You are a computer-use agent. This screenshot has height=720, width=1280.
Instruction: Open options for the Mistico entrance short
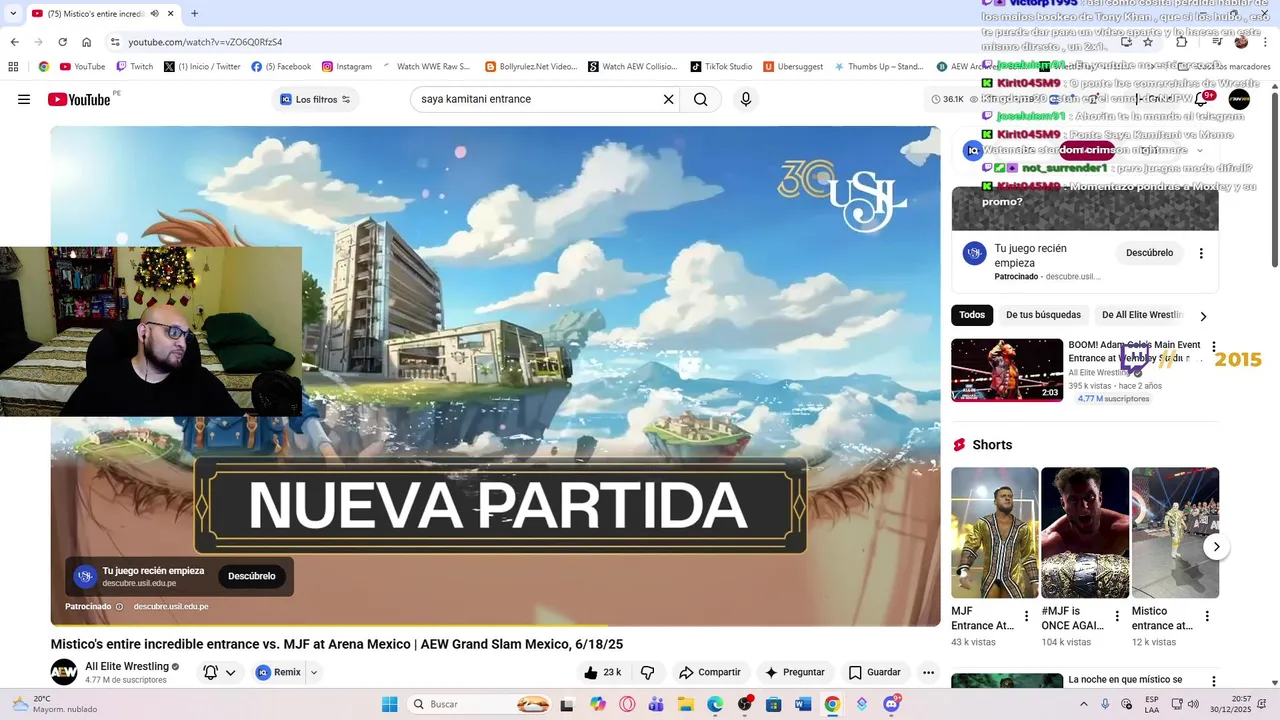pyautogui.click(x=1207, y=616)
